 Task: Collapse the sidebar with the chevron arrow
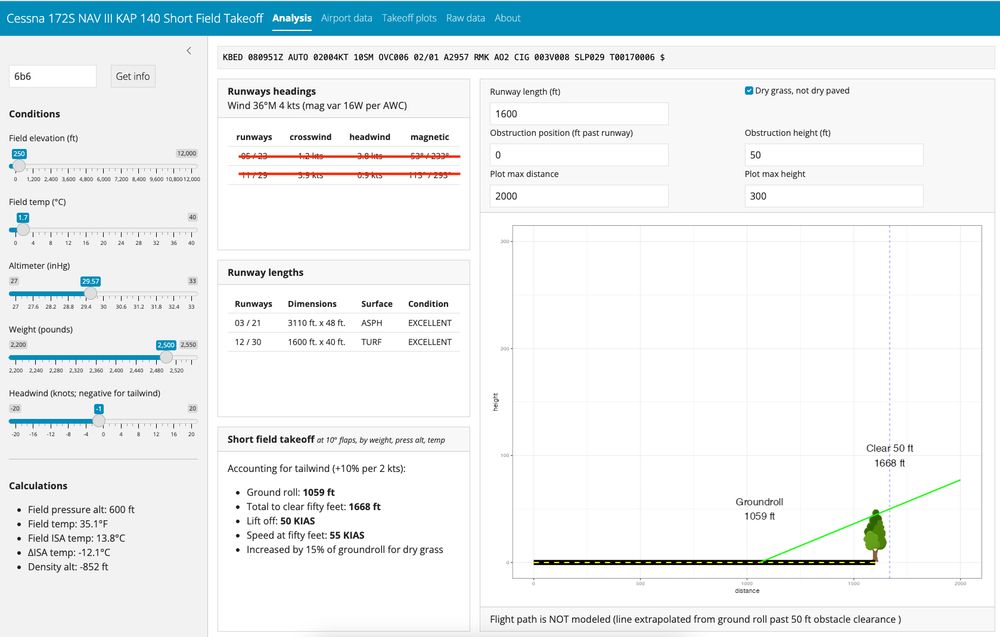pos(189,50)
